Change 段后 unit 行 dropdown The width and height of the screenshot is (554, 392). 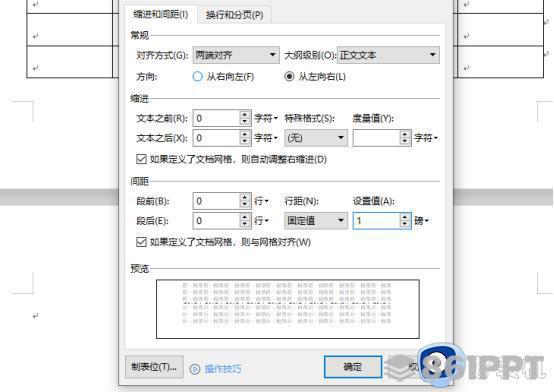[x=261, y=221]
